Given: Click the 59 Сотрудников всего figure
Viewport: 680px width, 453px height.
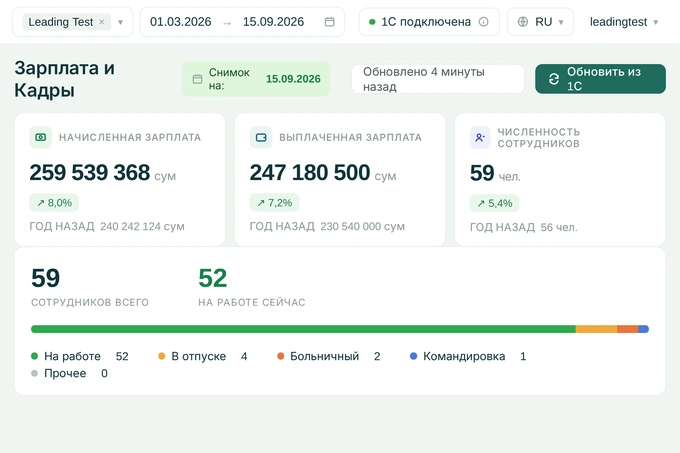Looking at the screenshot, I should (46, 278).
